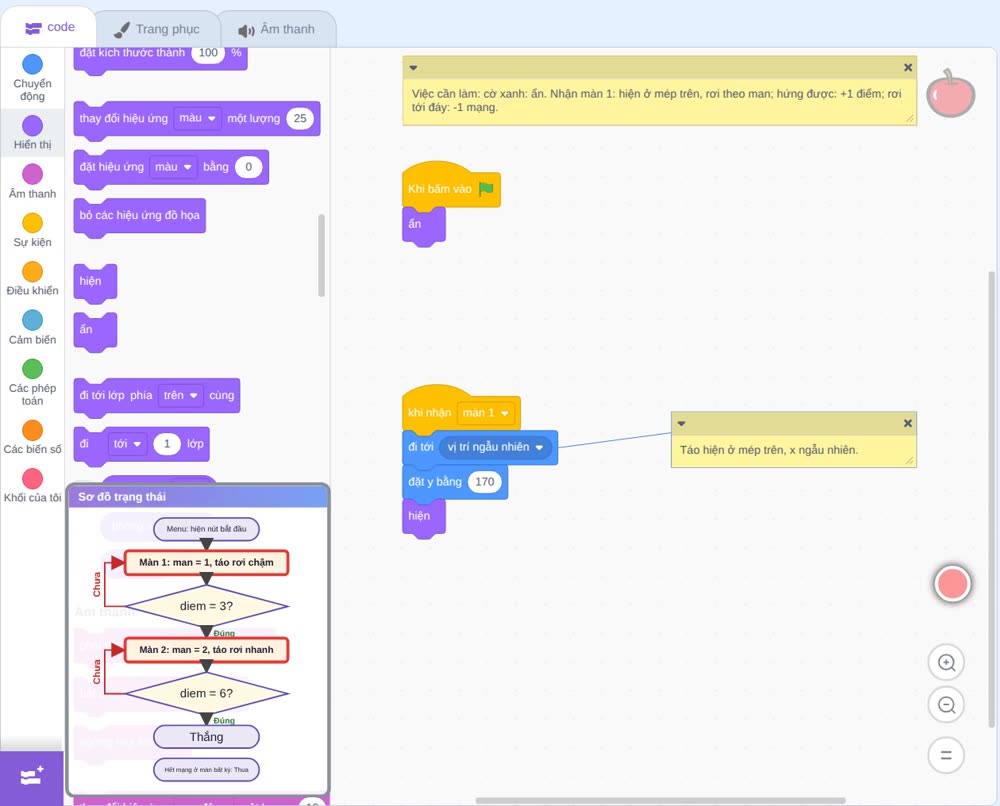Viewport: 1000px width, 806px height.
Task: Click the 0 value in 'đặt hiệu ứng'
Action: 249,166
